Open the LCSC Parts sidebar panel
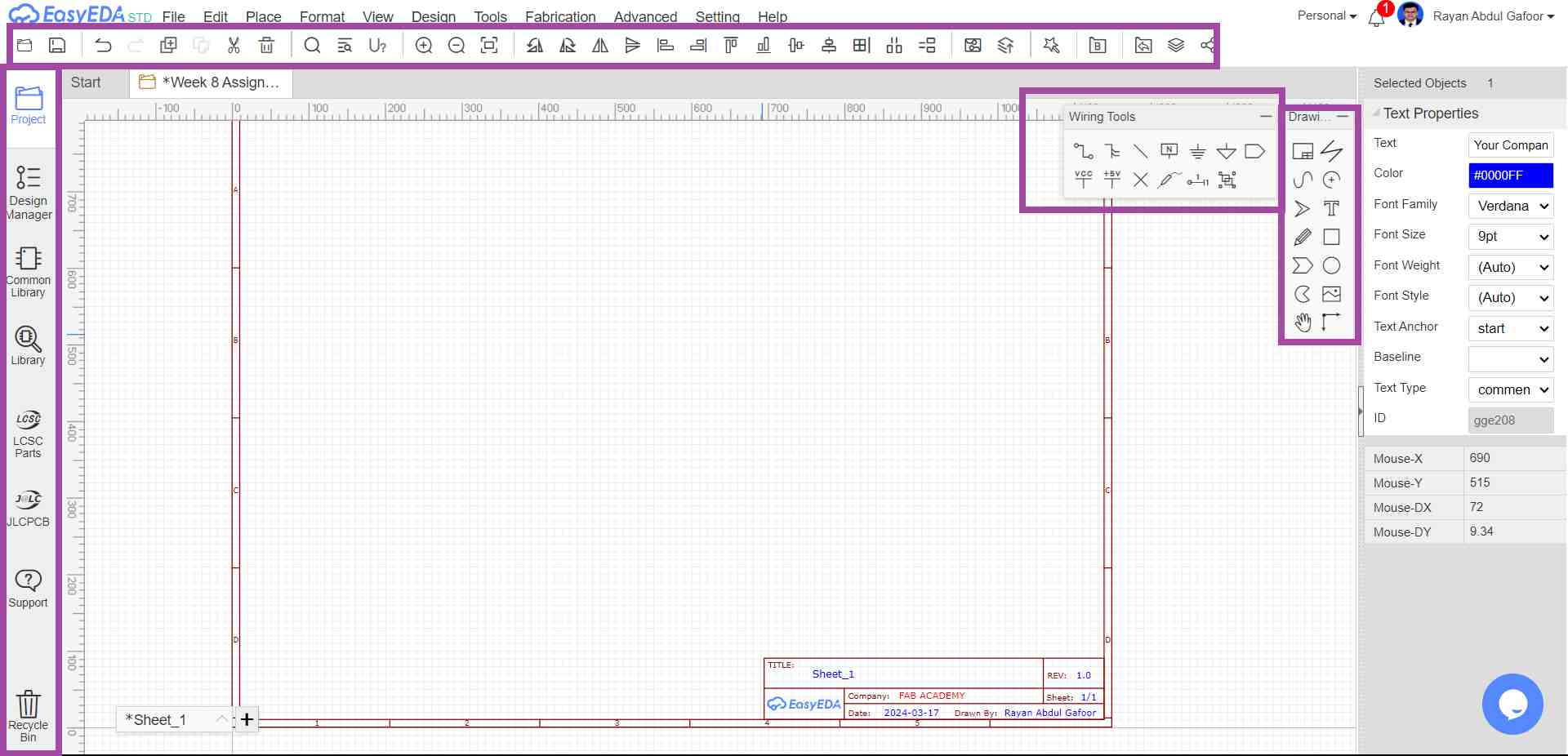This screenshot has width=1568, height=756. (x=28, y=434)
